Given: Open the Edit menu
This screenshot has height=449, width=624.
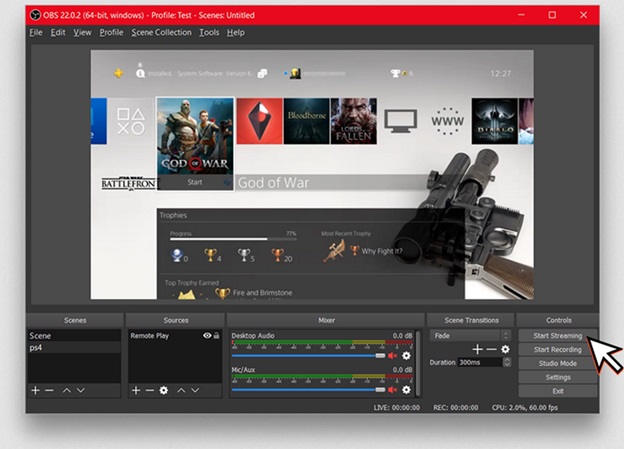Looking at the screenshot, I should point(58,33).
